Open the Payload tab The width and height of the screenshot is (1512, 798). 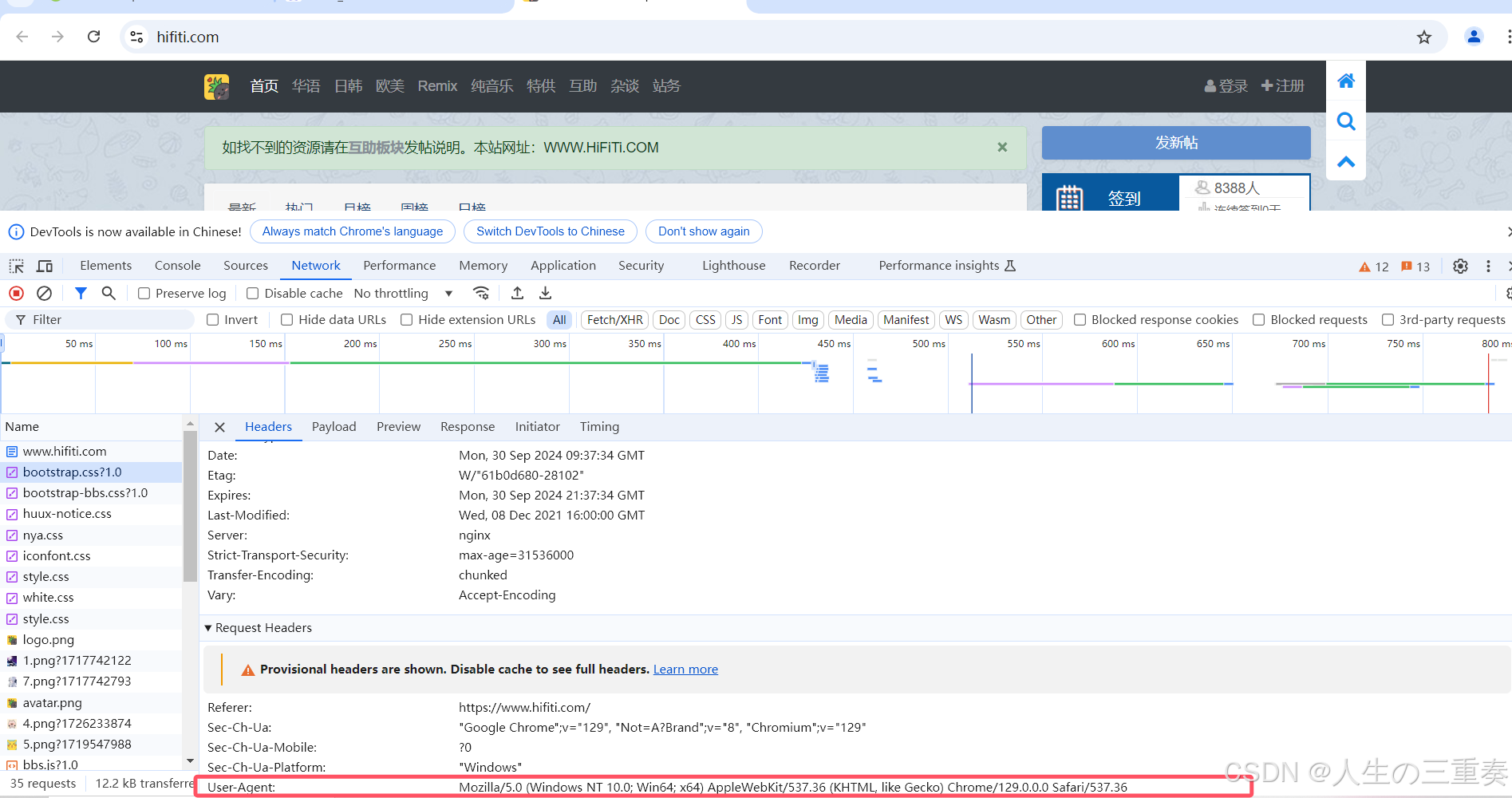pos(334,427)
